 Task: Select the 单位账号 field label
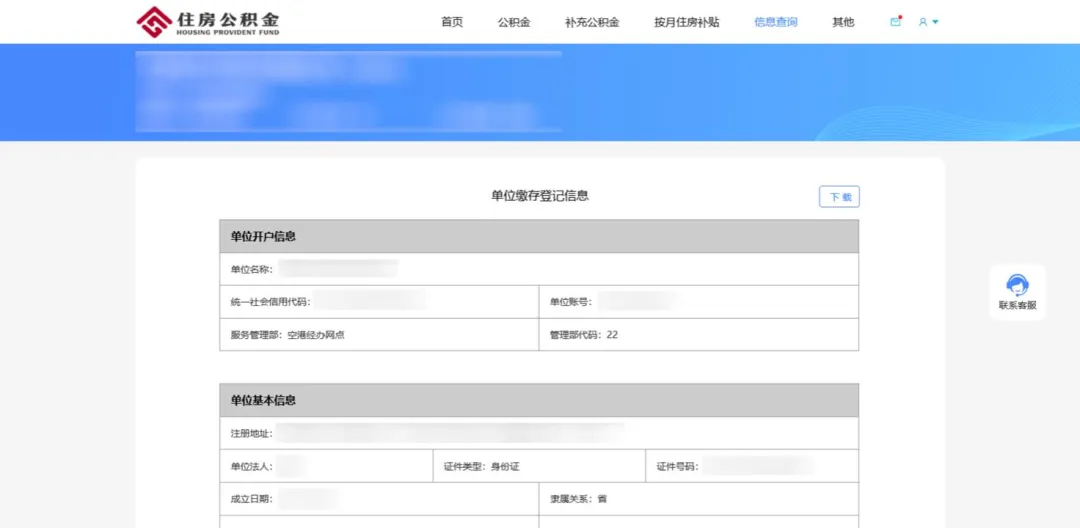click(x=570, y=302)
